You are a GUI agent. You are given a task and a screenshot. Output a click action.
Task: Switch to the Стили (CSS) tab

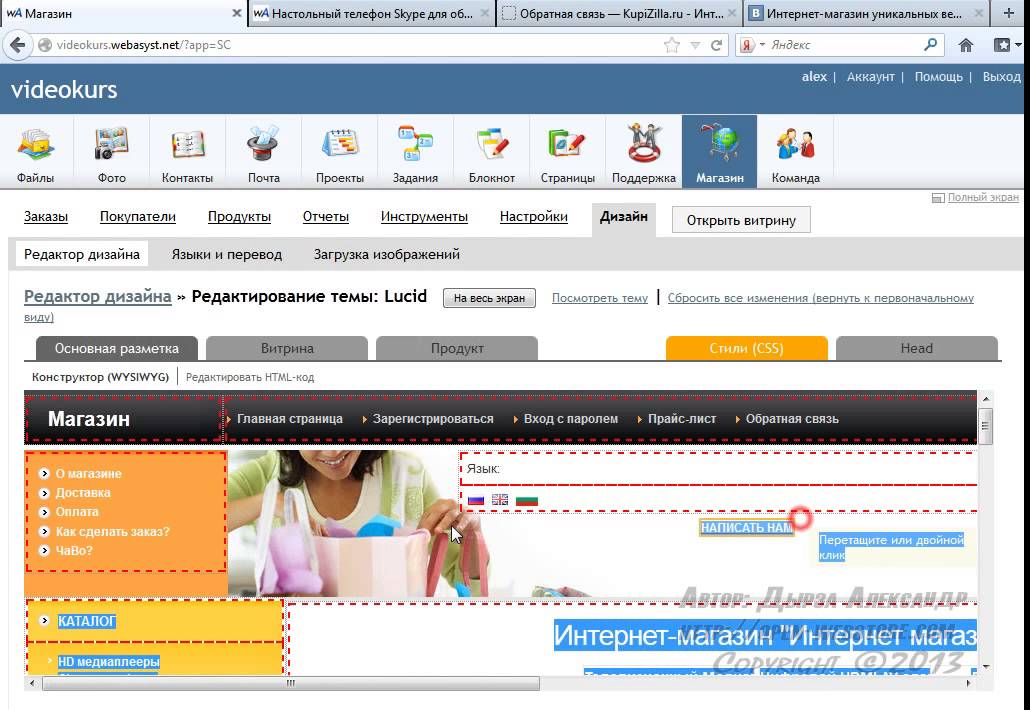(746, 348)
